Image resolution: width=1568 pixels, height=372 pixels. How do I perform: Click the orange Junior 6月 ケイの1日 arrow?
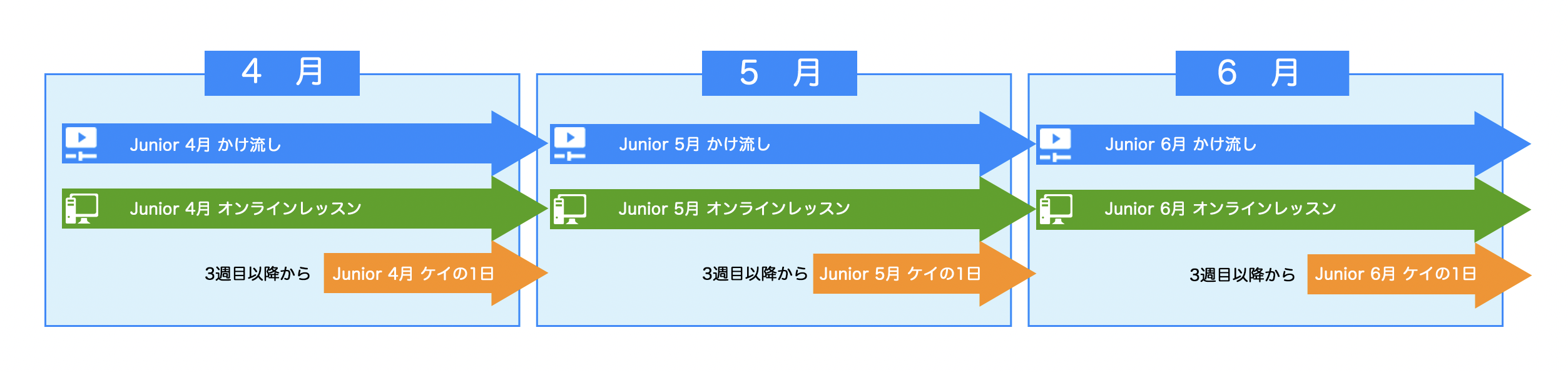[x=1395, y=274]
